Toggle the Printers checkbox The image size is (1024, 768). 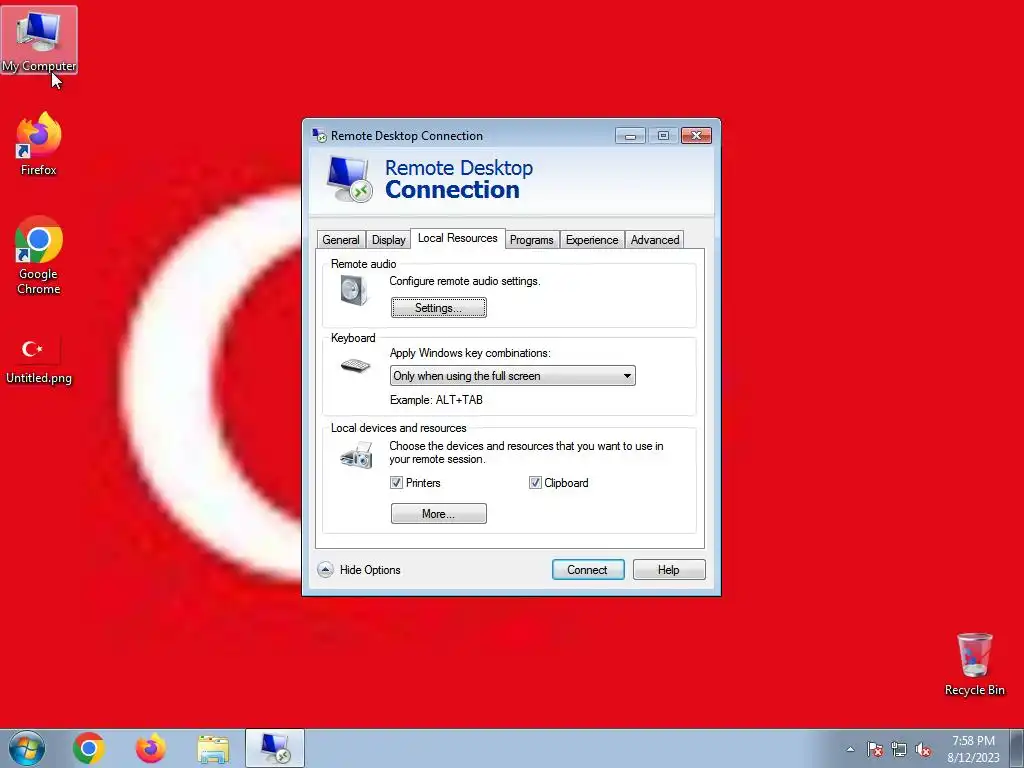(396, 483)
